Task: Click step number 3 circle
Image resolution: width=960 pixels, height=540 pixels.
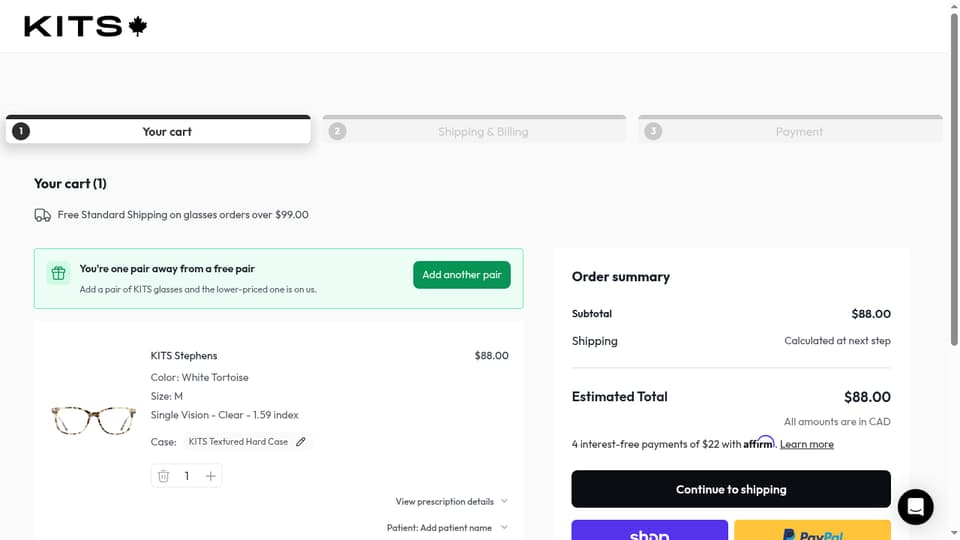Action: [x=653, y=131]
